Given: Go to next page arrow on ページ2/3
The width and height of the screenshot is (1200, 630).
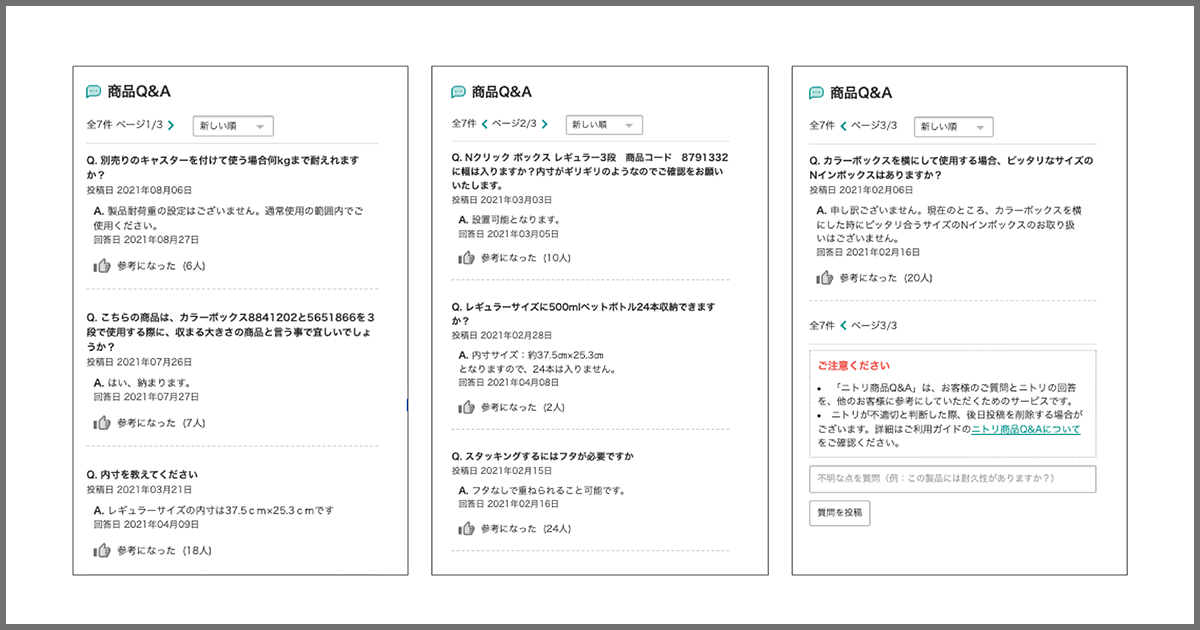Looking at the screenshot, I should (x=544, y=124).
